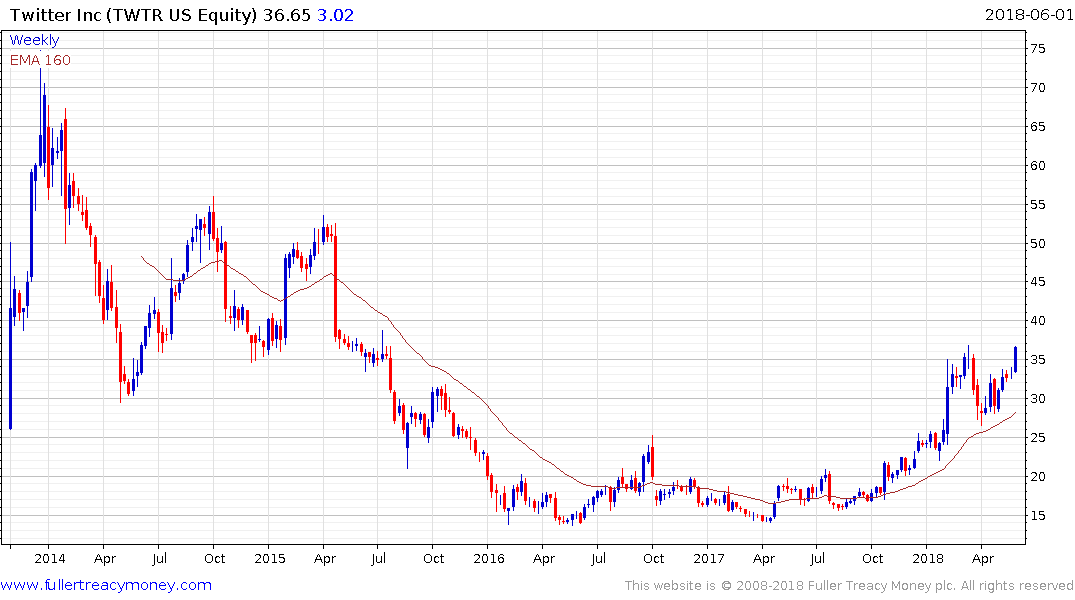
Task: Click the October 2016 spike candle near 25
Action: pos(653,459)
